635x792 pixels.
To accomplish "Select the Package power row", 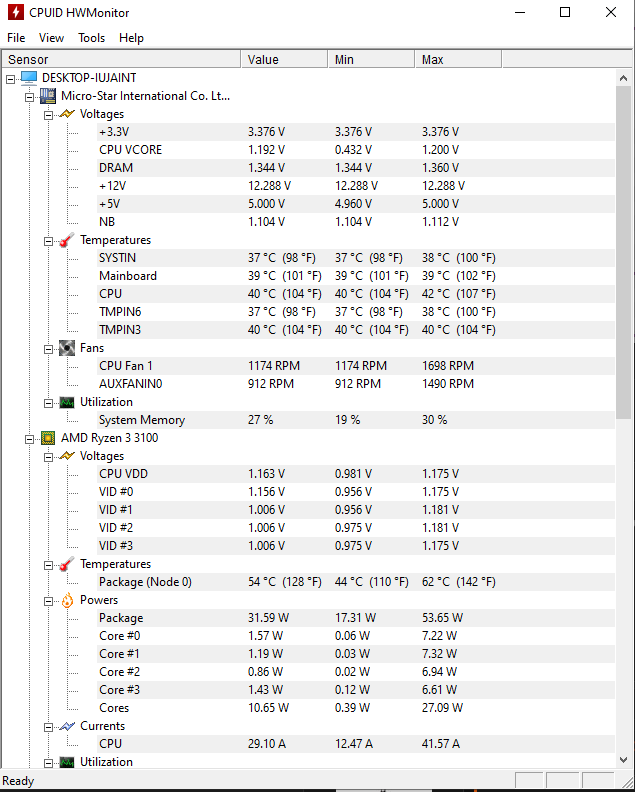I will coord(356,618).
